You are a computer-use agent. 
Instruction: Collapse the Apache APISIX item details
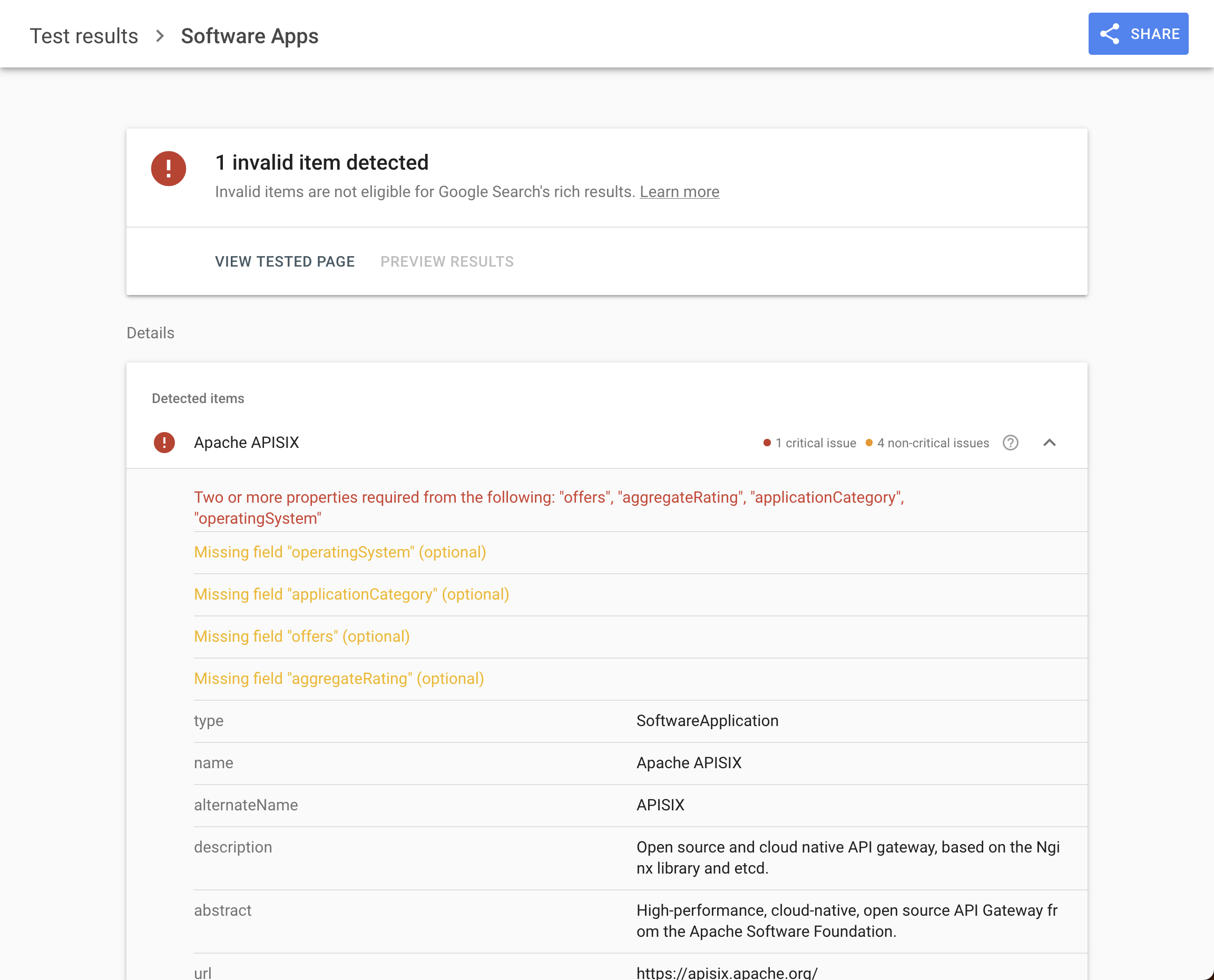point(1049,443)
